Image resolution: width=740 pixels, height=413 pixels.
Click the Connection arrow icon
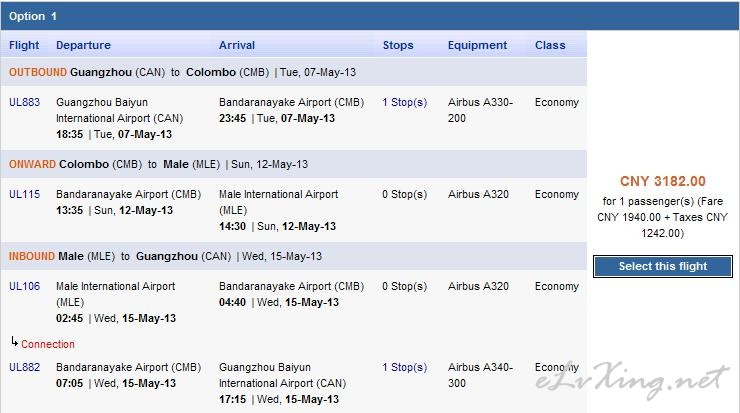tap(15, 342)
